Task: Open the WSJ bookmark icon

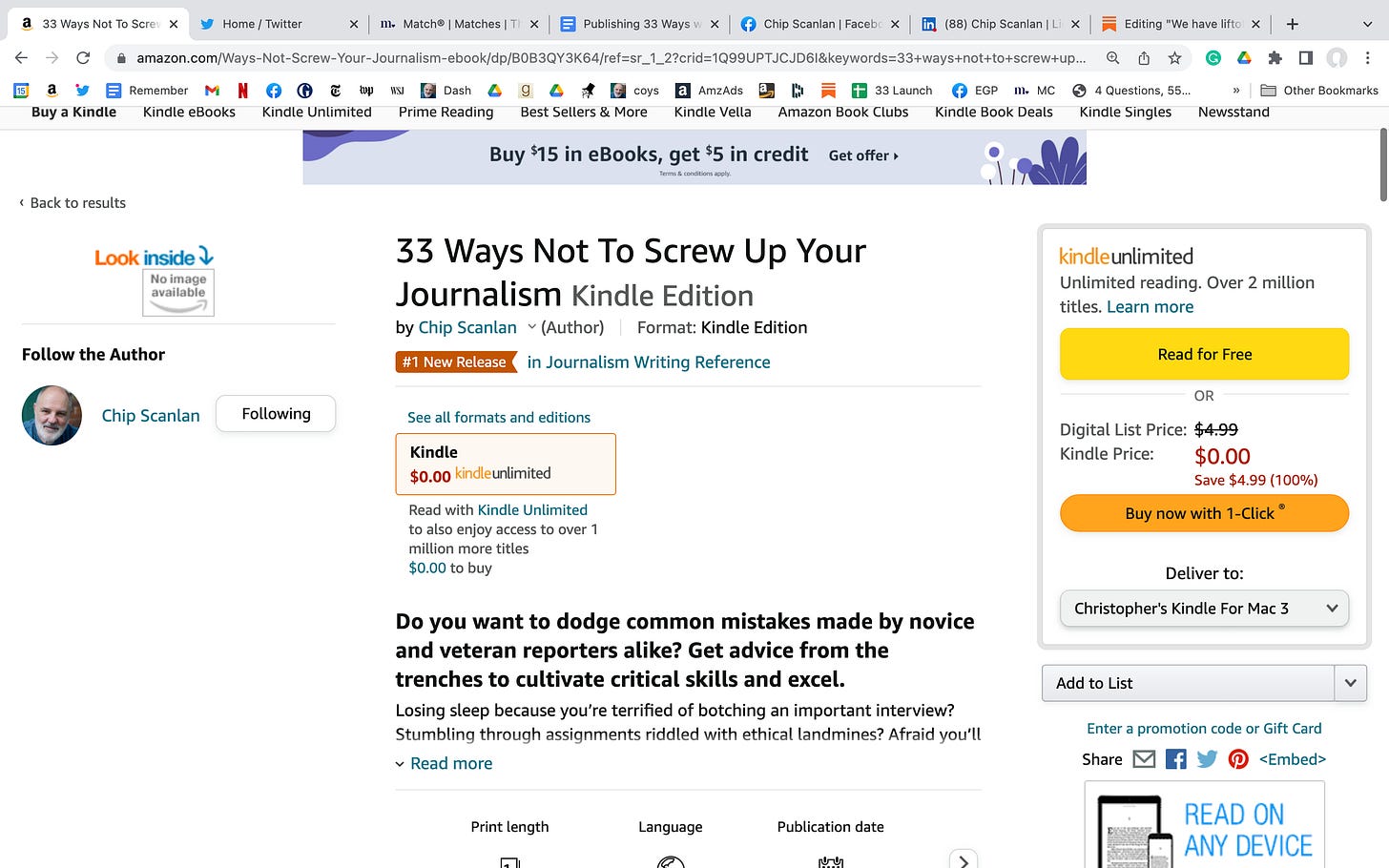Action: (398, 91)
